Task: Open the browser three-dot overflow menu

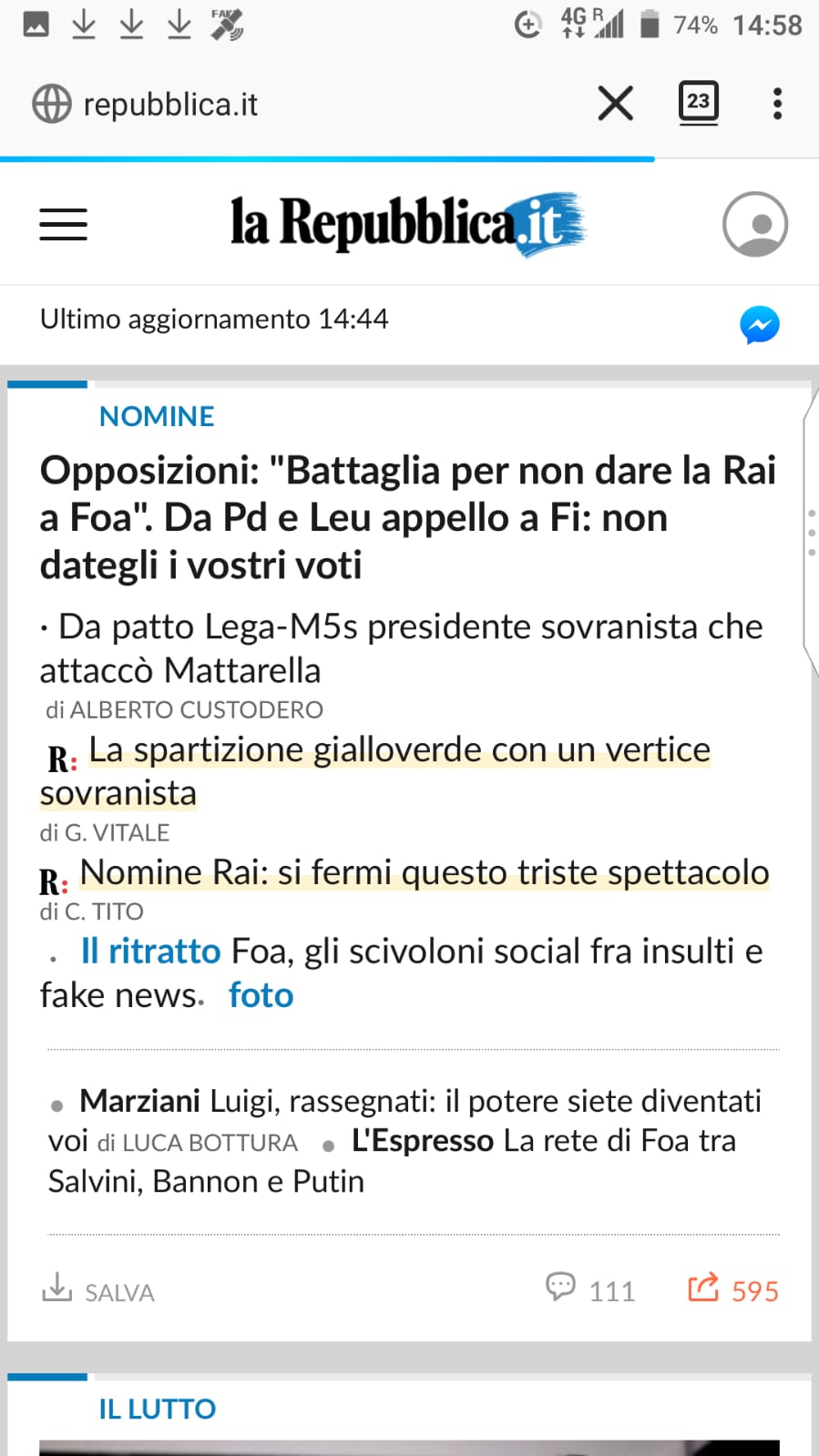Action: coord(777,103)
